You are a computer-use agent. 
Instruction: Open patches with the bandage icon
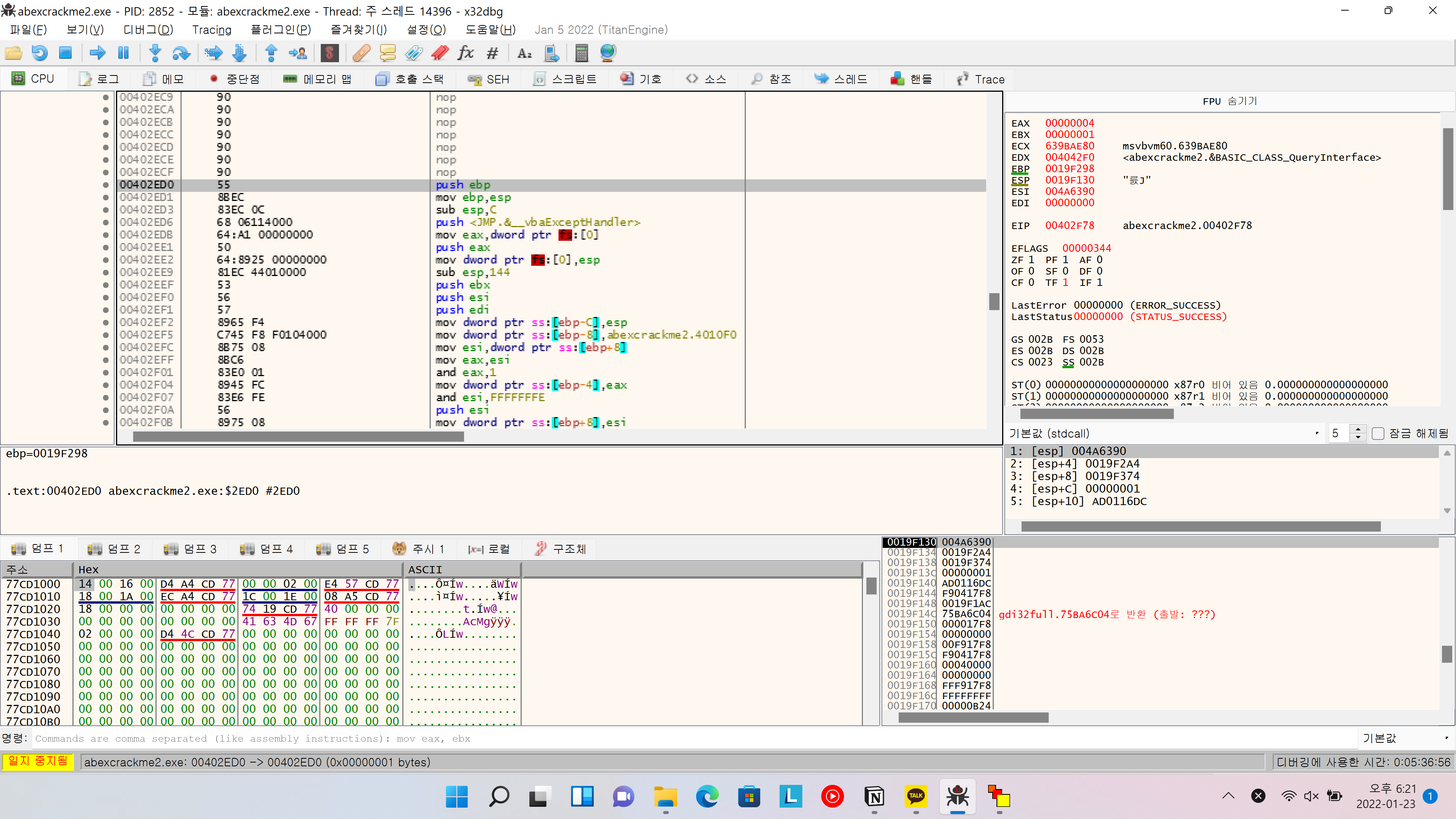362,53
